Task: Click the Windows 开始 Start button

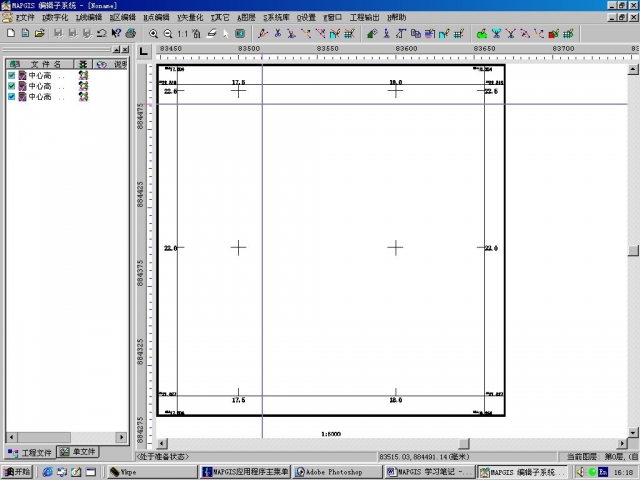Action: pos(17,472)
